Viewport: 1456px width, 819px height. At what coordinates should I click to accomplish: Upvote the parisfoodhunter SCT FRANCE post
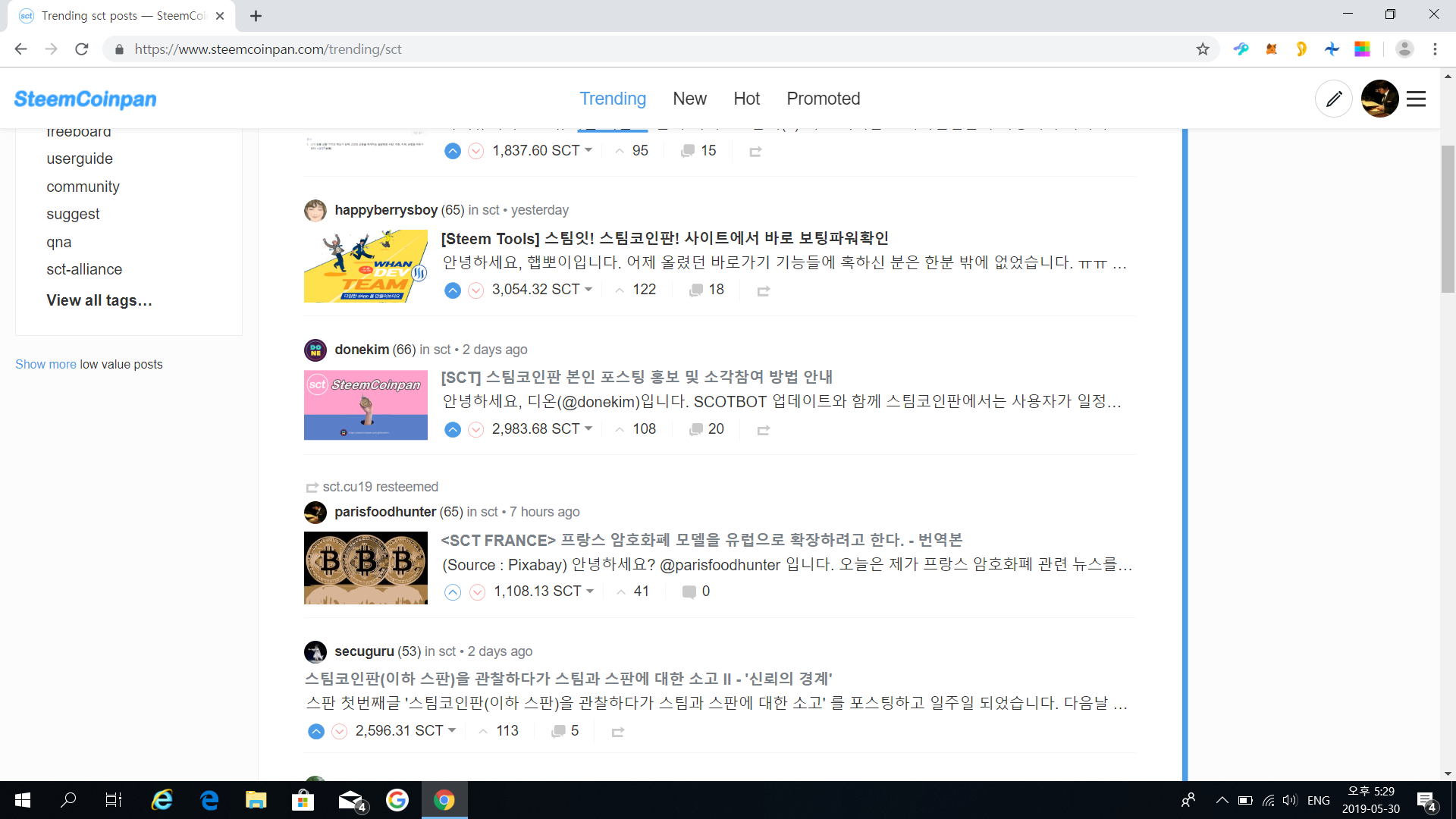453,592
